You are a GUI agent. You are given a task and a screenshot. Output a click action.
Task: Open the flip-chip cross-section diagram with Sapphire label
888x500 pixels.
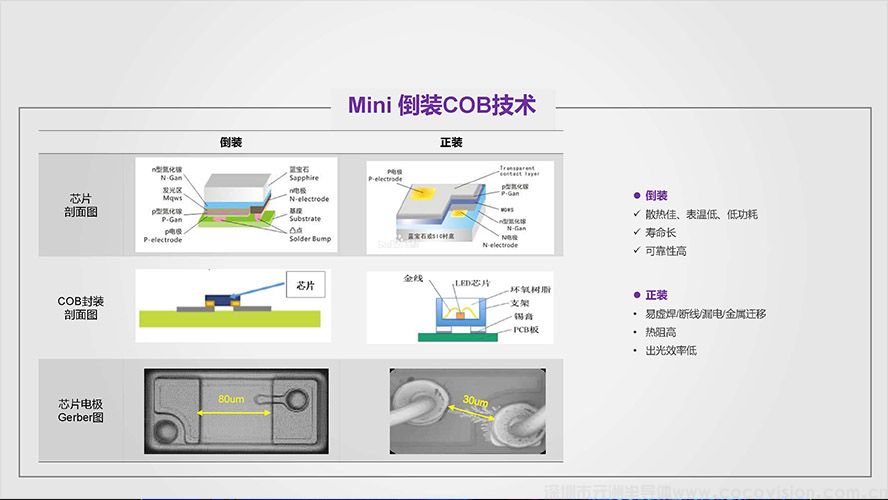[x=236, y=205]
